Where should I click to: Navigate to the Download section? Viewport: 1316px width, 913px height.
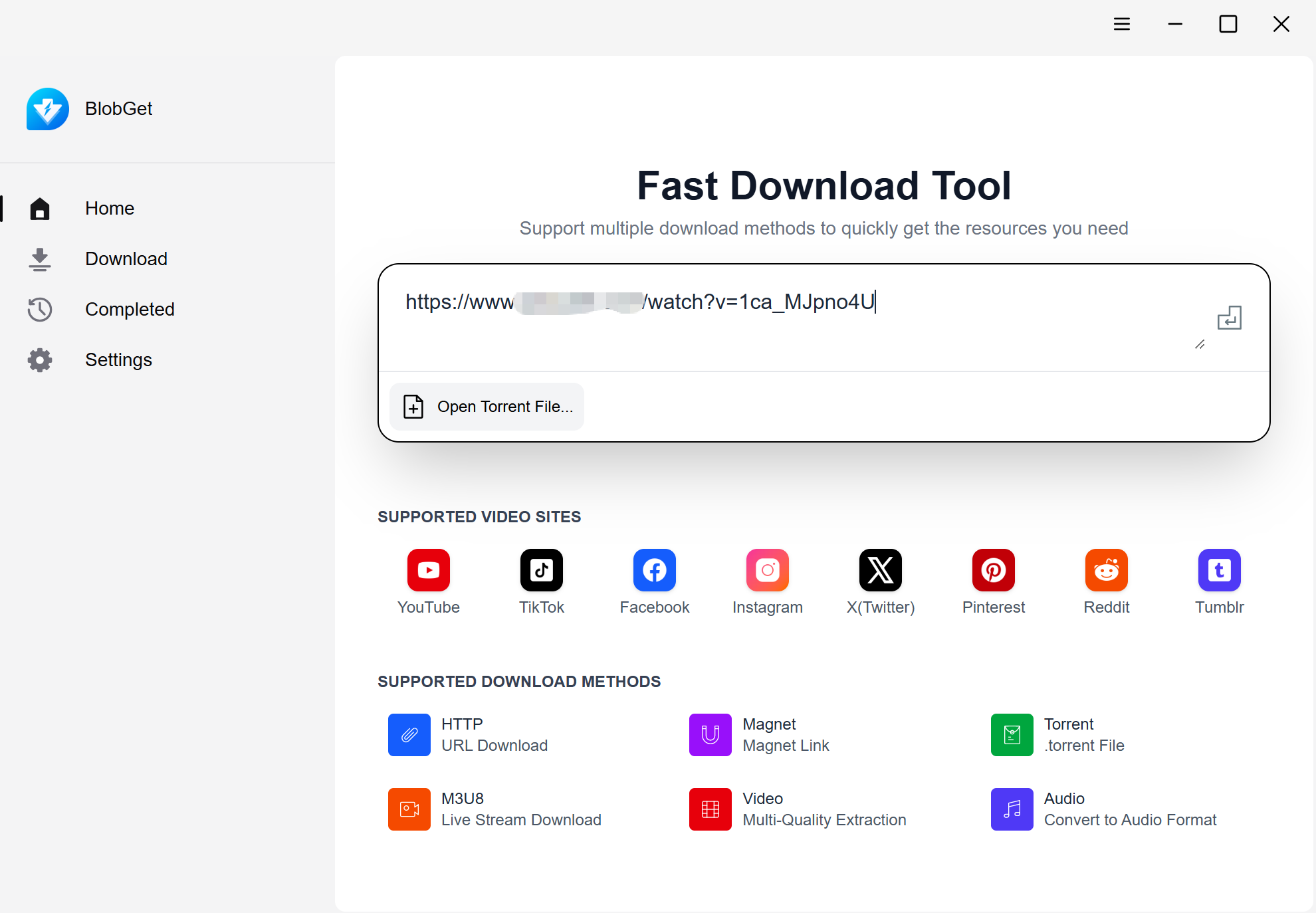[126, 258]
